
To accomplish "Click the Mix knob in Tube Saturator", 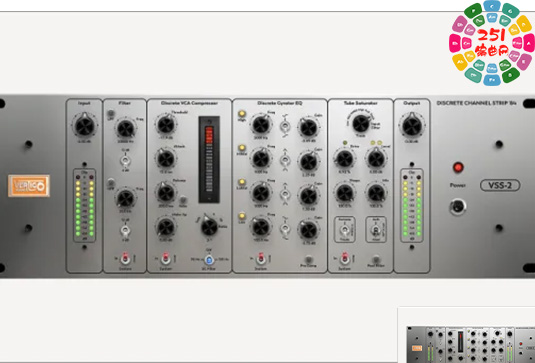I will click(x=376, y=193).
